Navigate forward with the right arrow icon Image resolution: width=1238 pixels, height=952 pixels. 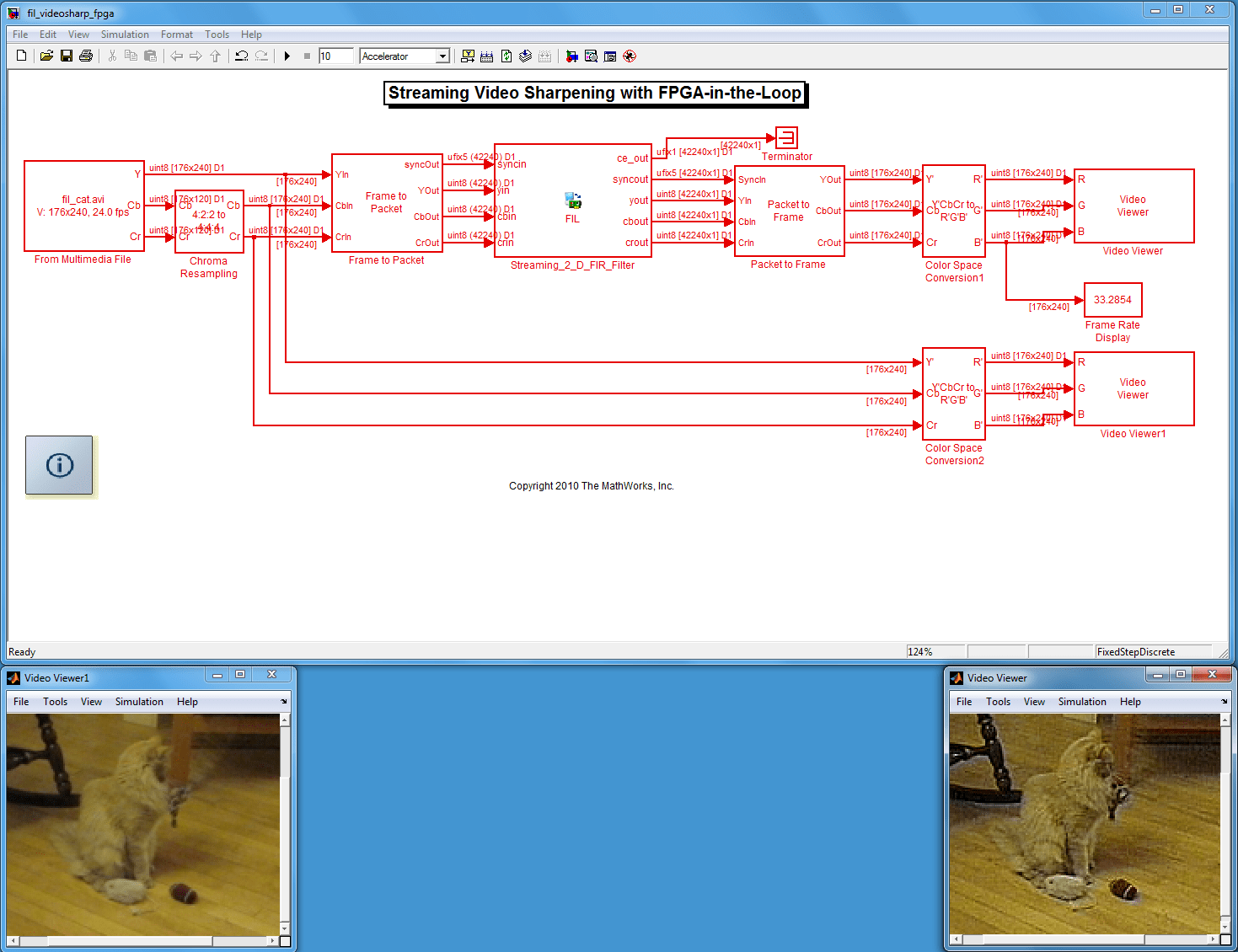(196, 56)
